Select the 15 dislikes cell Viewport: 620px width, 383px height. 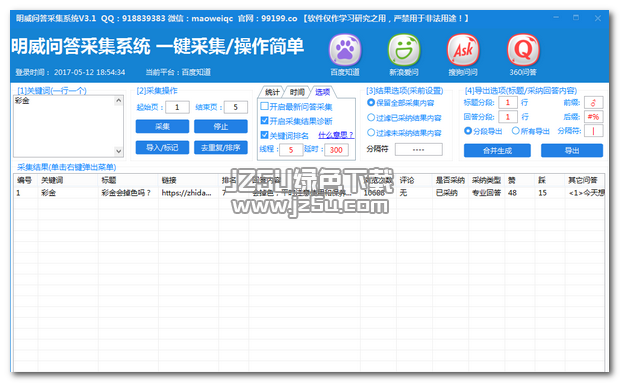click(549, 193)
